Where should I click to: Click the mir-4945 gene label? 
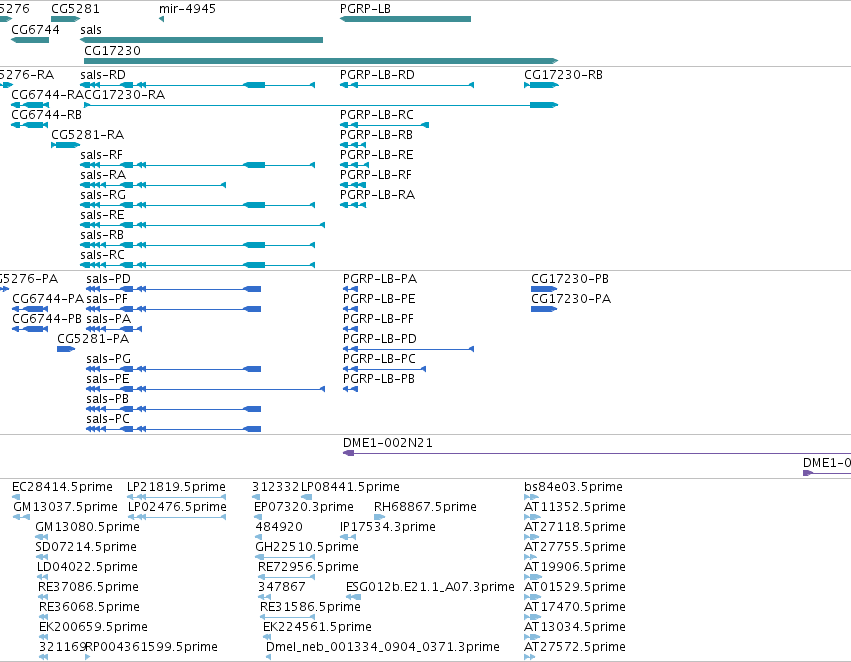[x=187, y=9]
